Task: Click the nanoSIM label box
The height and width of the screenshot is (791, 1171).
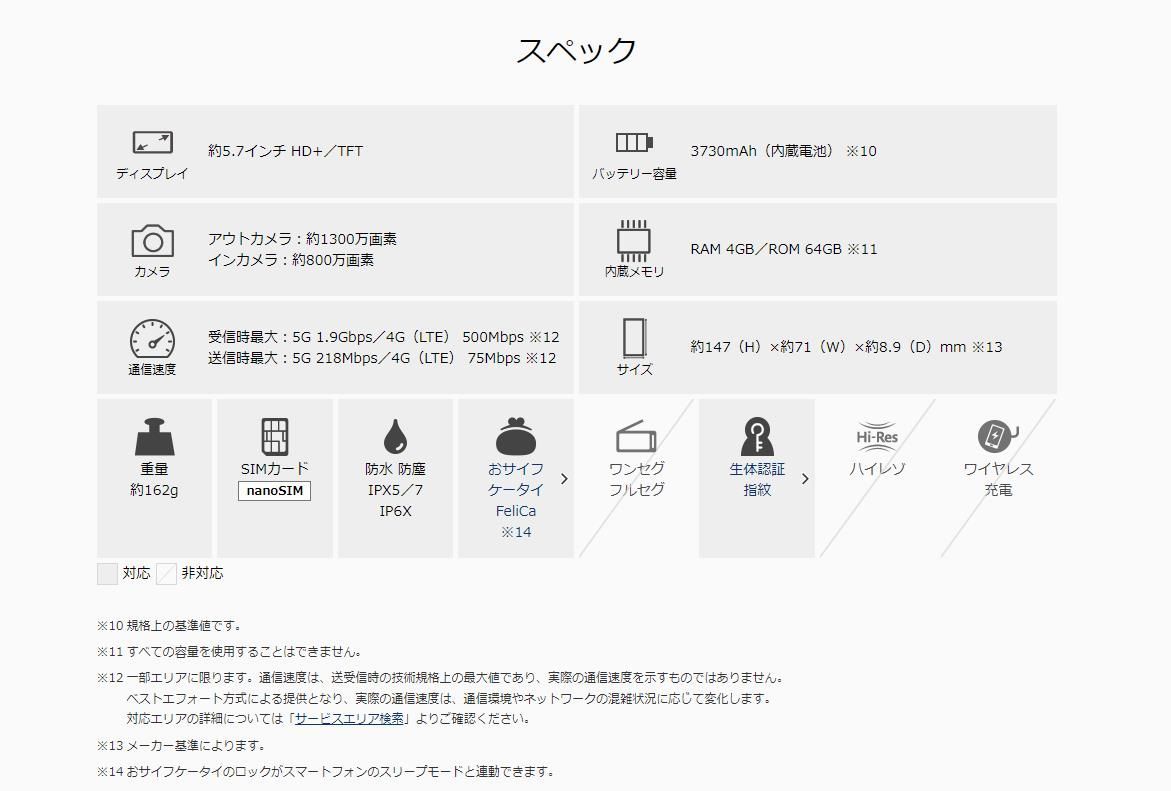Action: tap(275, 489)
